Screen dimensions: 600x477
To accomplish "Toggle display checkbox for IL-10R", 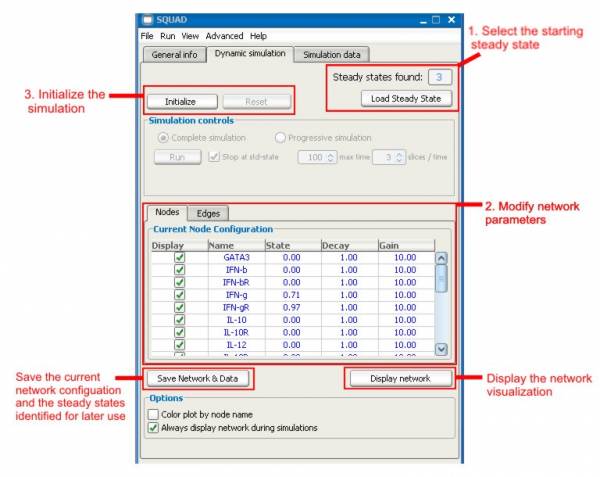I will tap(179, 332).
